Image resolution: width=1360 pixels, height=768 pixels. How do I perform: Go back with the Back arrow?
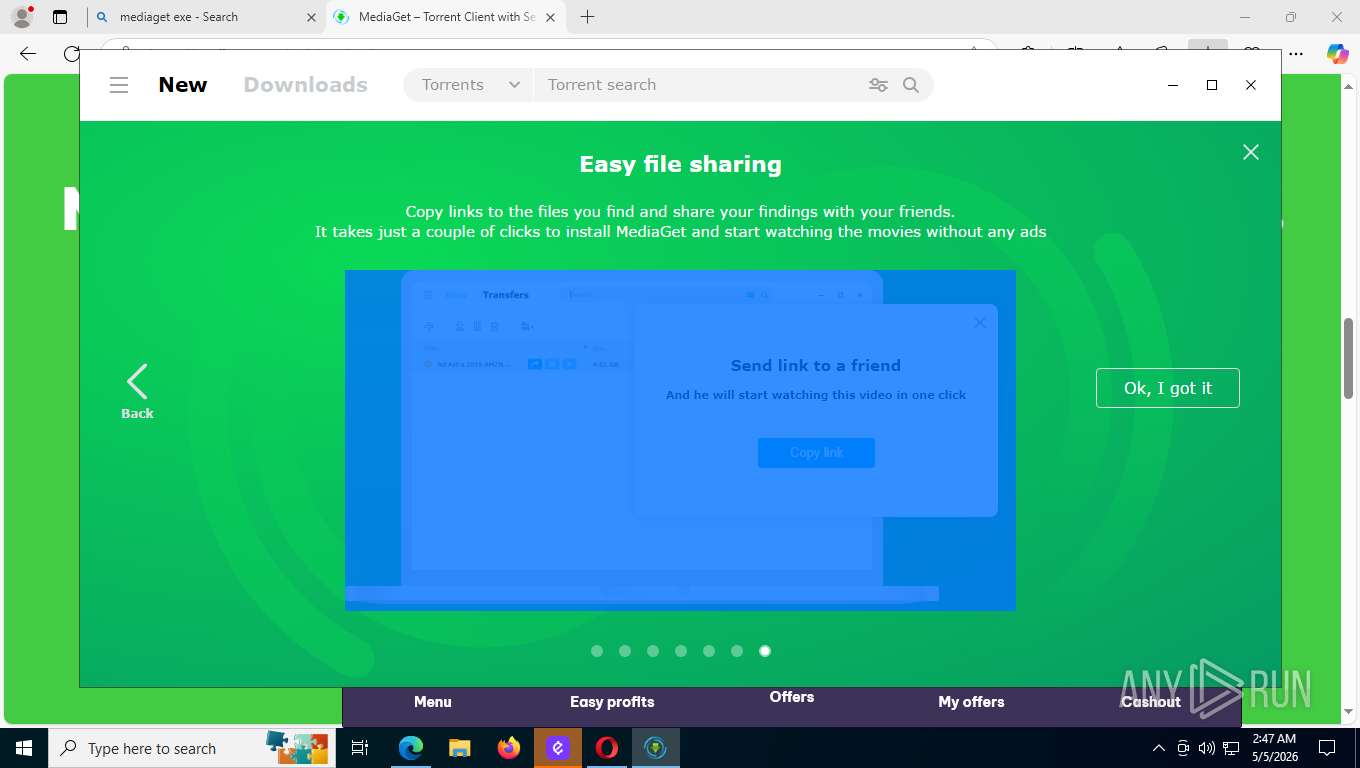(x=137, y=391)
